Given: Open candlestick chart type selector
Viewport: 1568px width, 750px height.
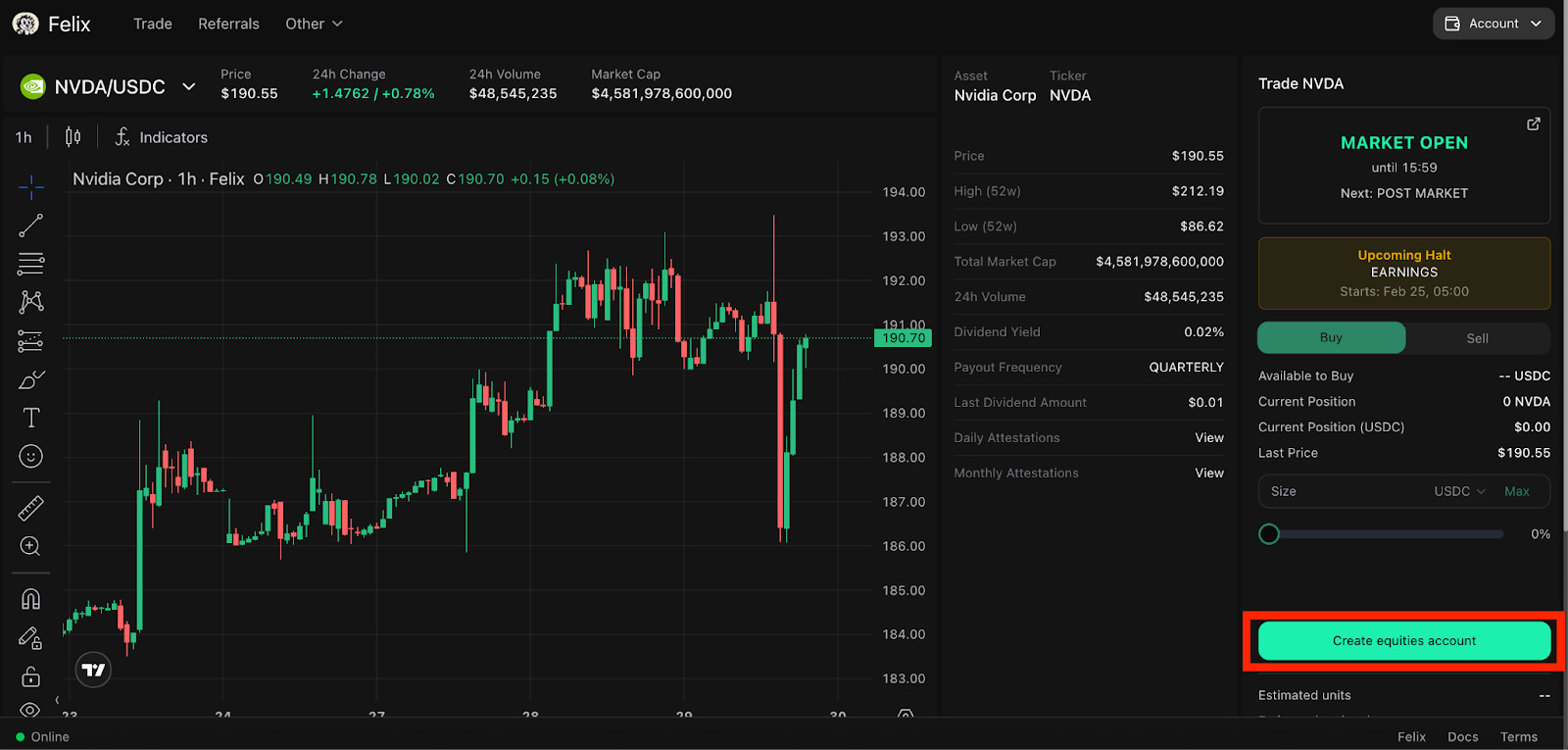Looking at the screenshot, I should [73, 137].
